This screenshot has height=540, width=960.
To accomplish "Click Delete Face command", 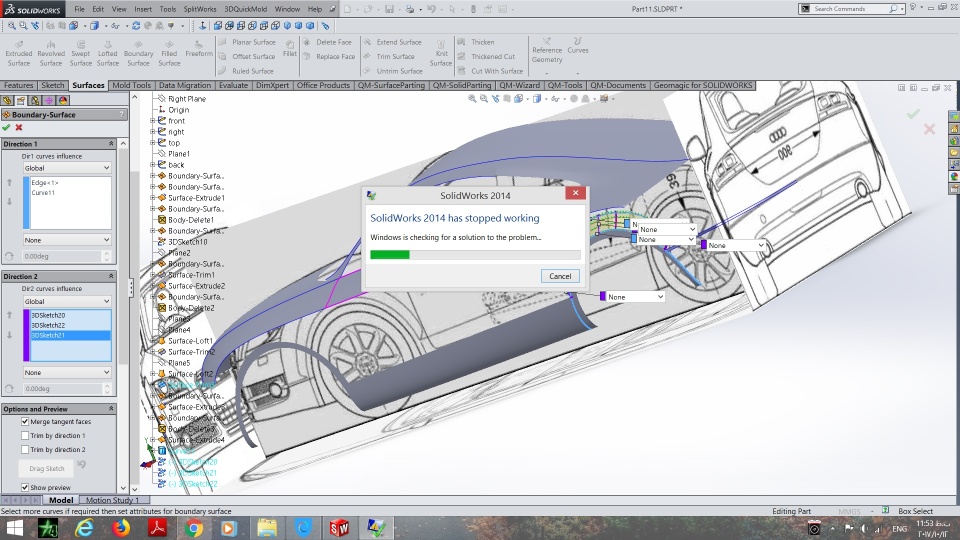I will [328, 42].
